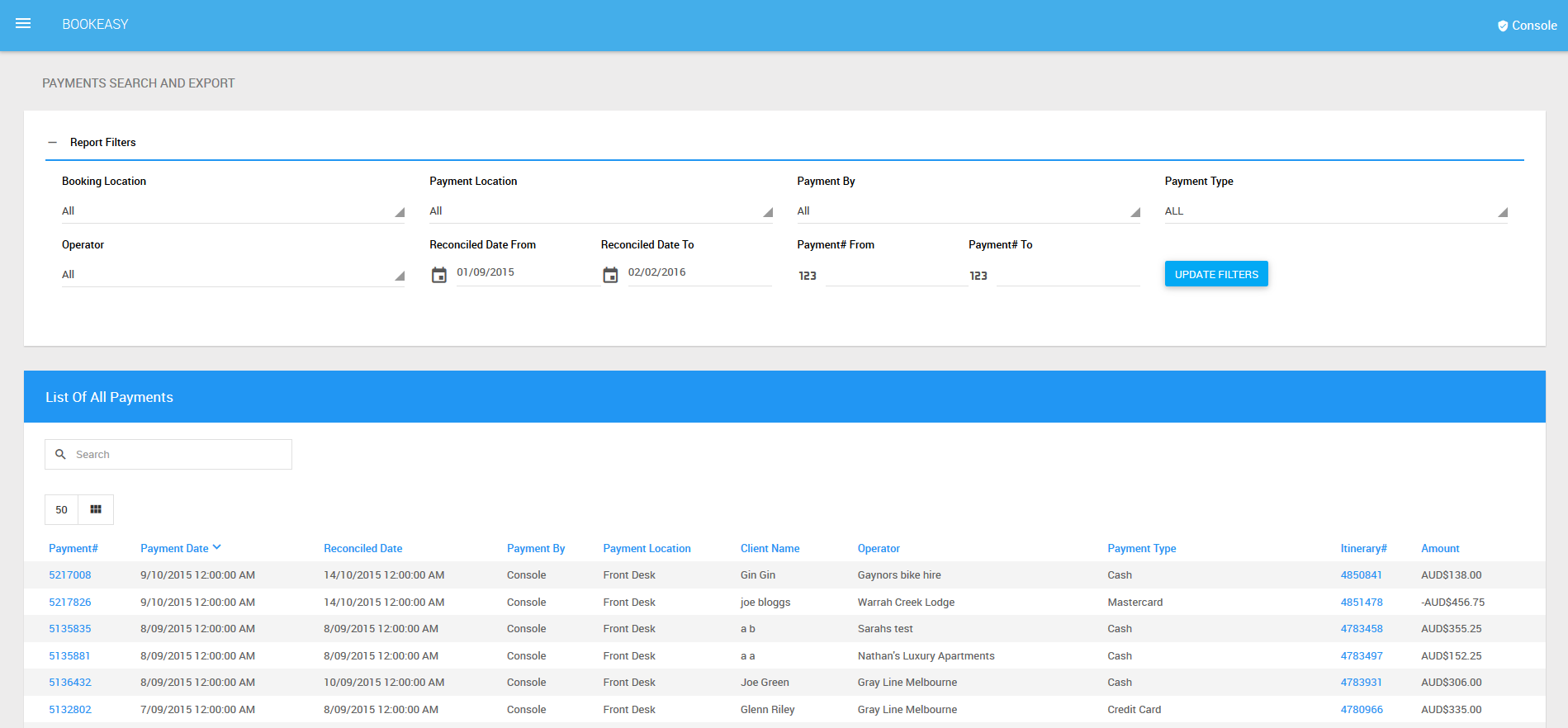Open itinerary 4783931 link
1568x728 pixels.
click(1362, 683)
